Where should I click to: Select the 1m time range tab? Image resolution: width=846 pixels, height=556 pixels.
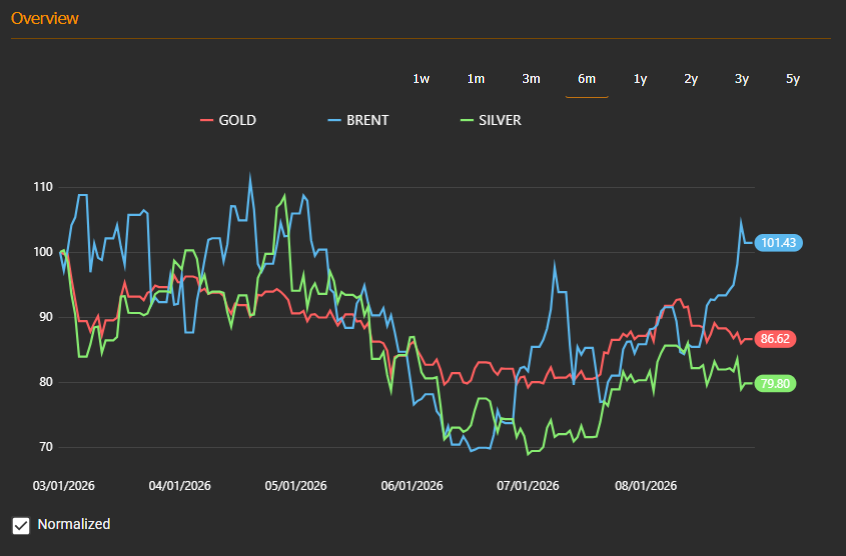tap(476, 79)
